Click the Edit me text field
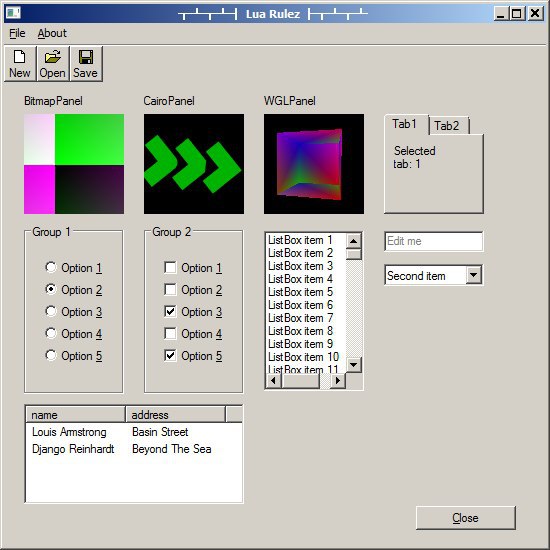 pos(434,241)
